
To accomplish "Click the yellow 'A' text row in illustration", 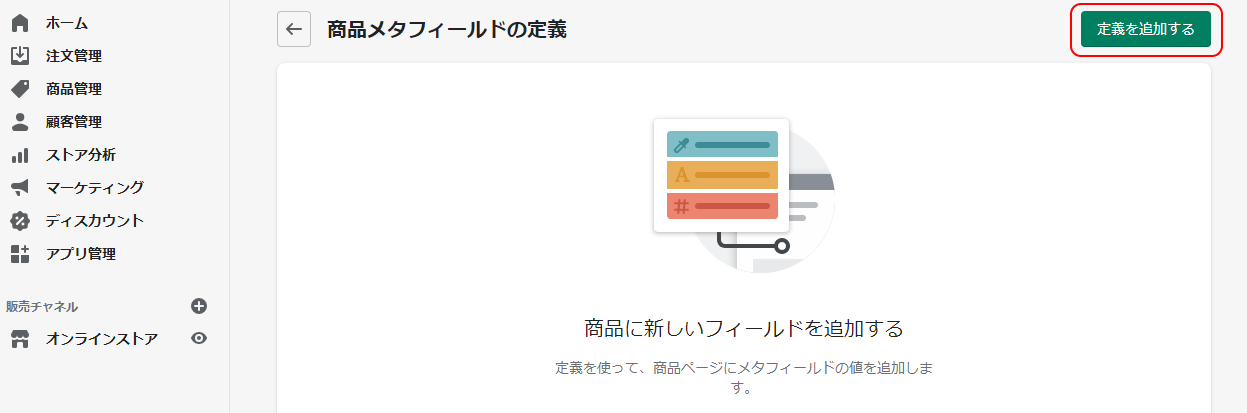I will click(x=722, y=175).
